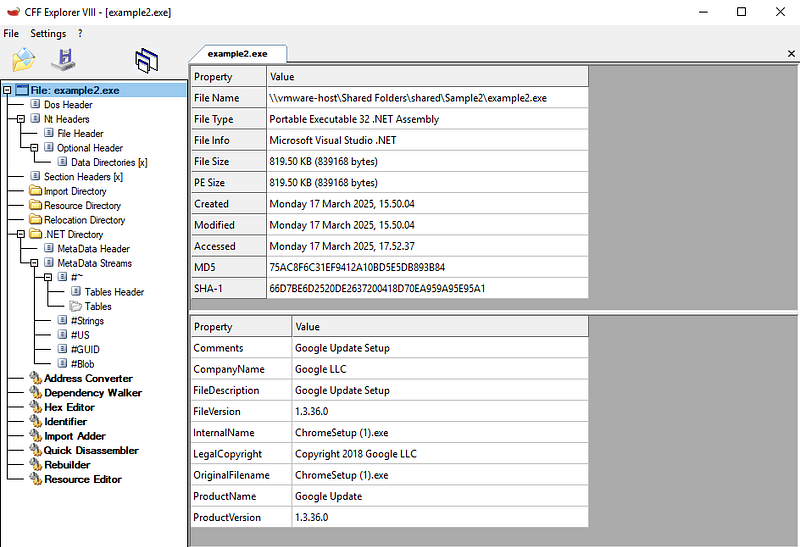Collapse the Nt Headers tree node
This screenshot has width=800, height=547.
pyautogui.click(x=21, y=119)
